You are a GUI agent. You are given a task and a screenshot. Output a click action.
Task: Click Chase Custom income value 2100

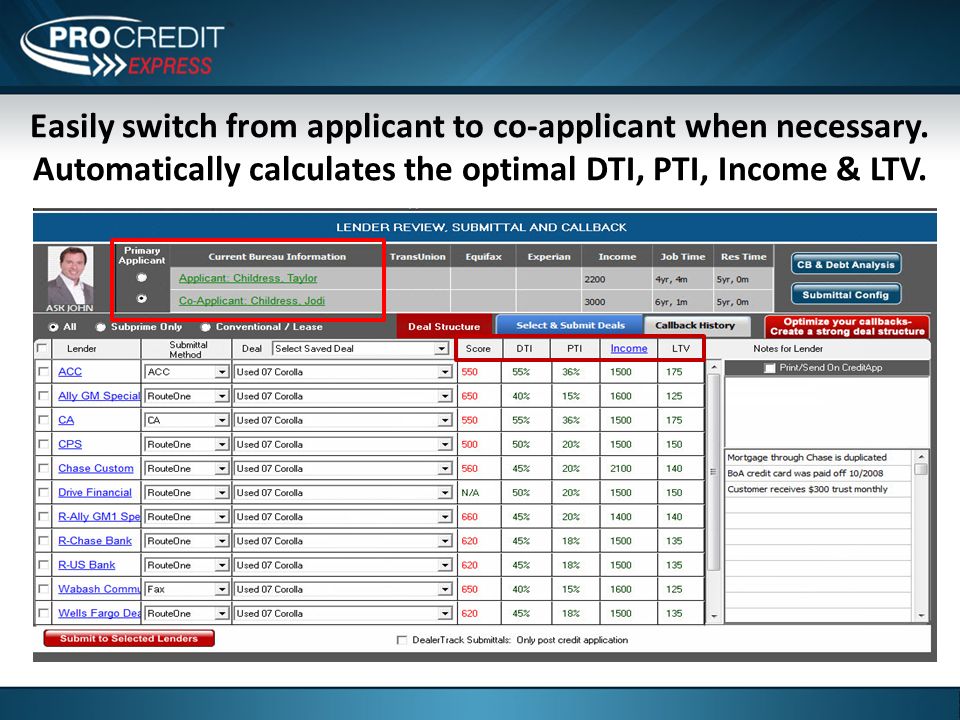621,468
